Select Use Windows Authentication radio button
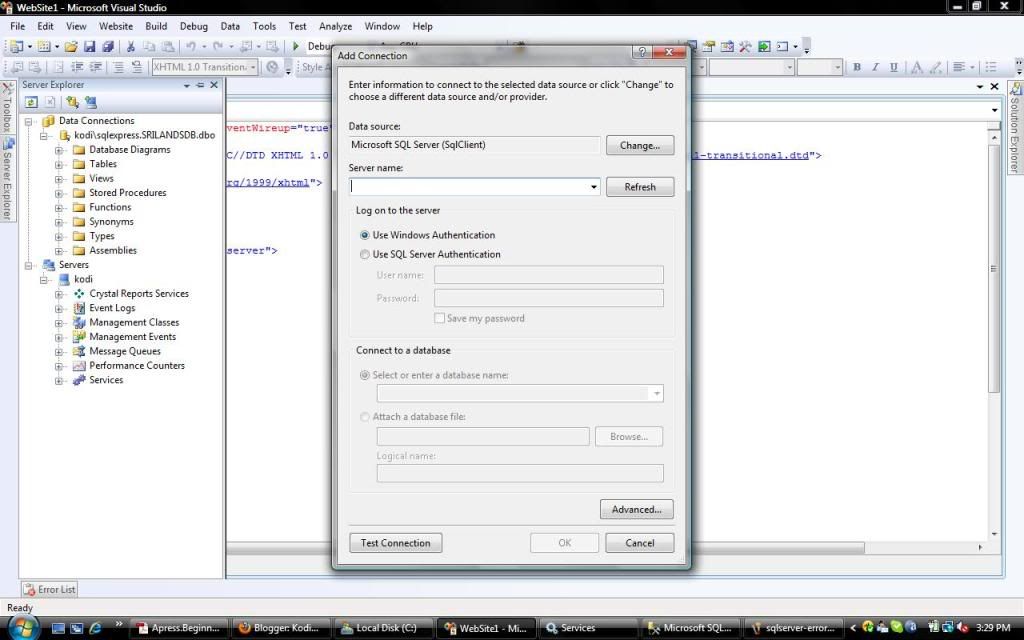The height and width of the screenshot is (640, 1024). pyautogui.click(x=364, y=235)
